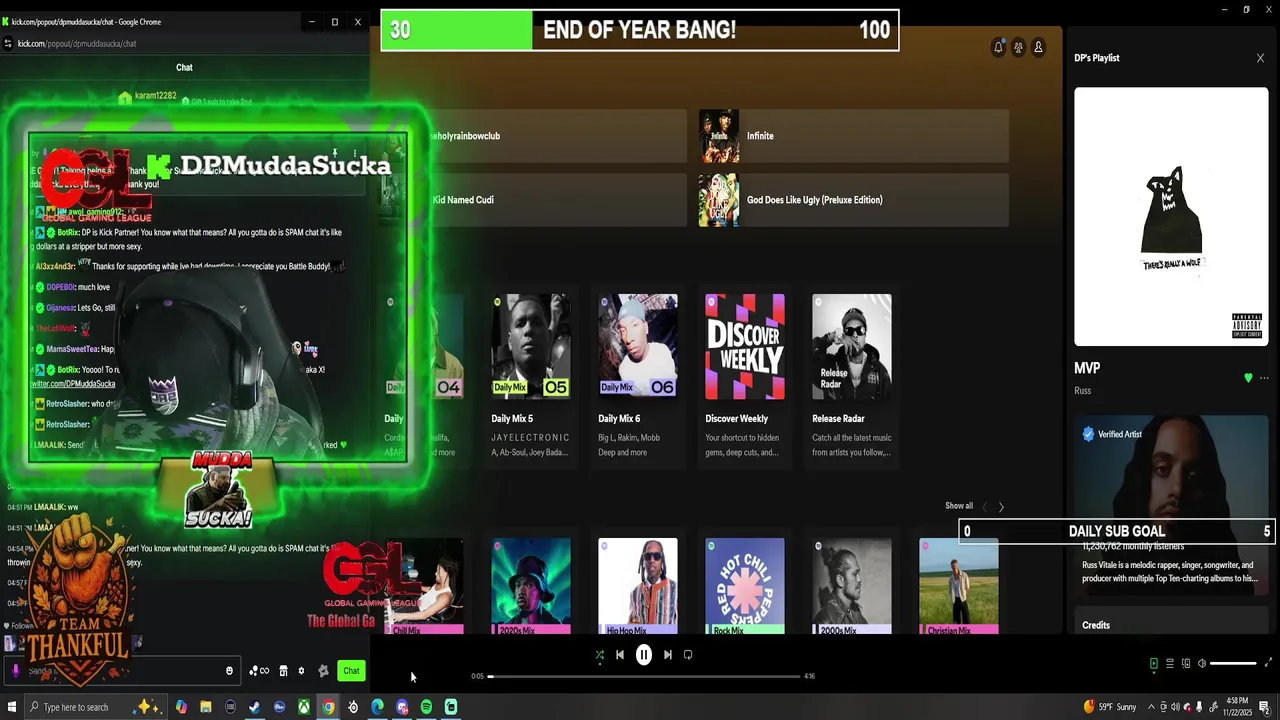Enter Spotify full screen mode

tap(1269, 663)
